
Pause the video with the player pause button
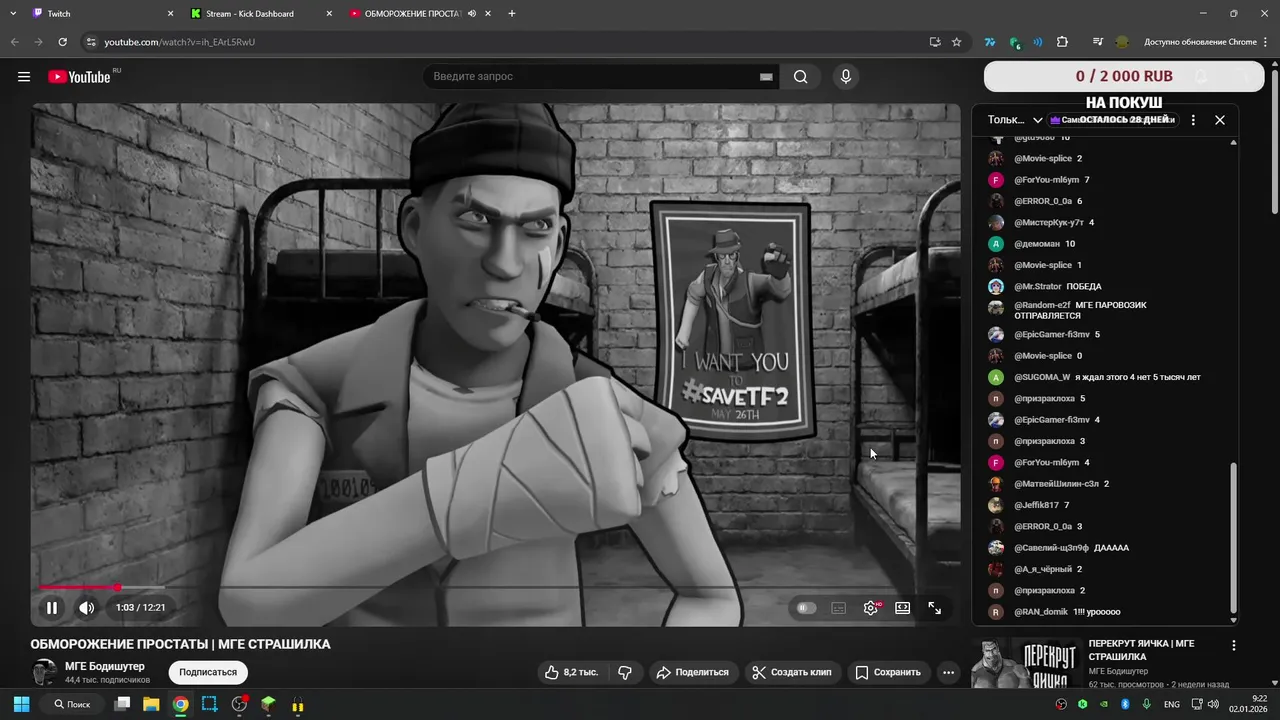coord(52,607)
